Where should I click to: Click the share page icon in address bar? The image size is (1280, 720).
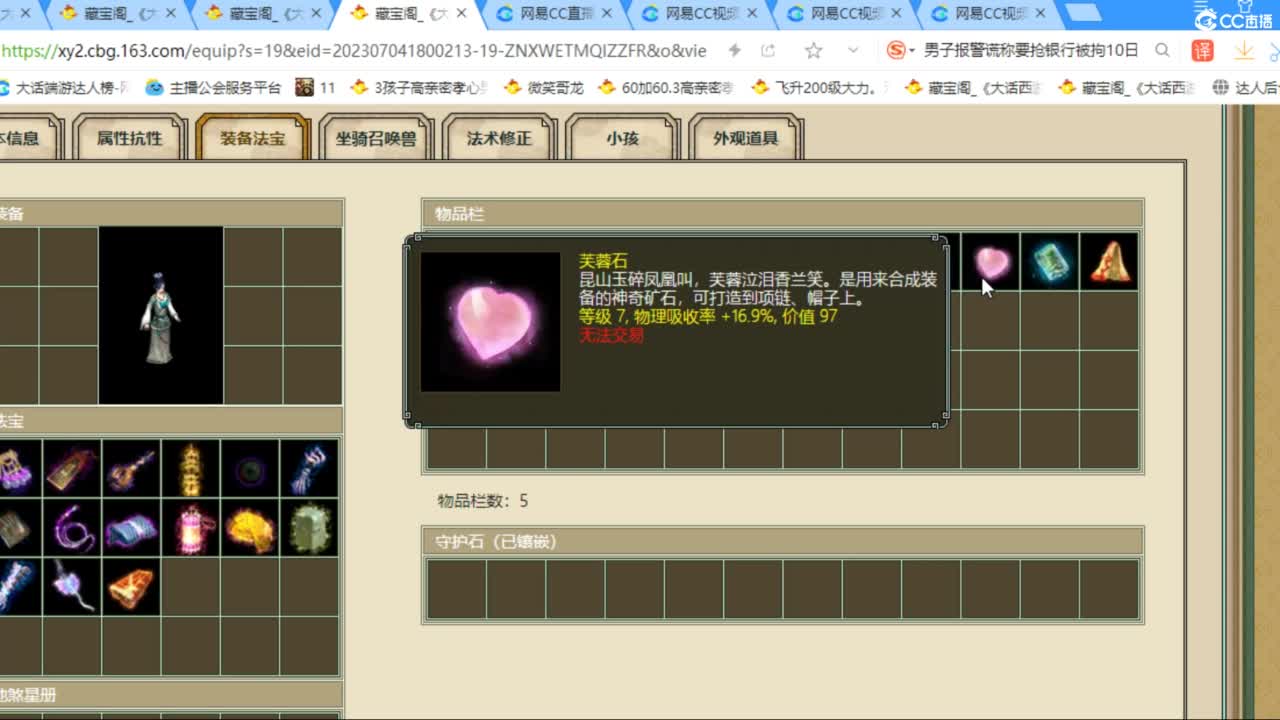click(768, 50)
